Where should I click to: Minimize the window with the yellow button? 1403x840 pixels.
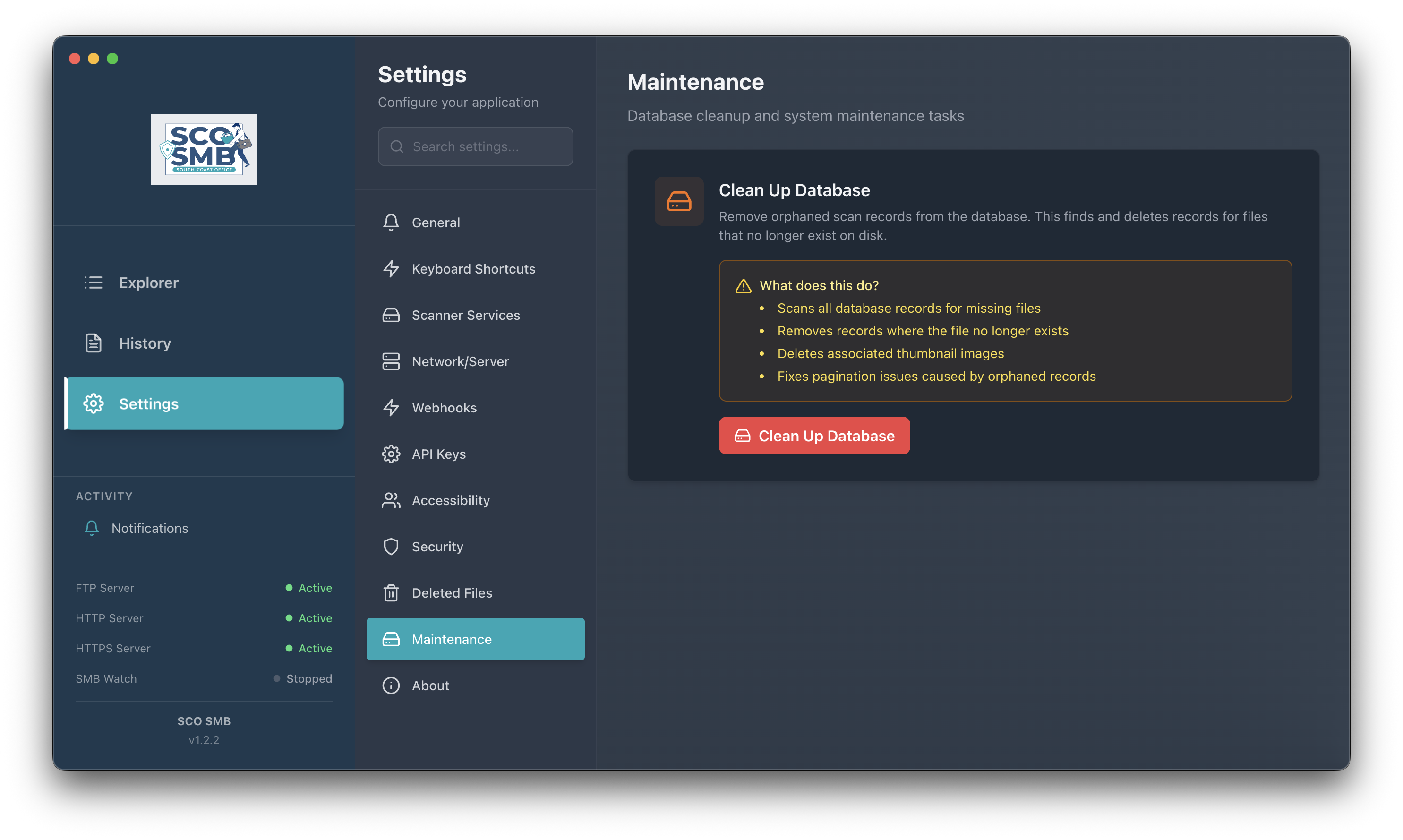pyautogui.click(x=94, y=59)
